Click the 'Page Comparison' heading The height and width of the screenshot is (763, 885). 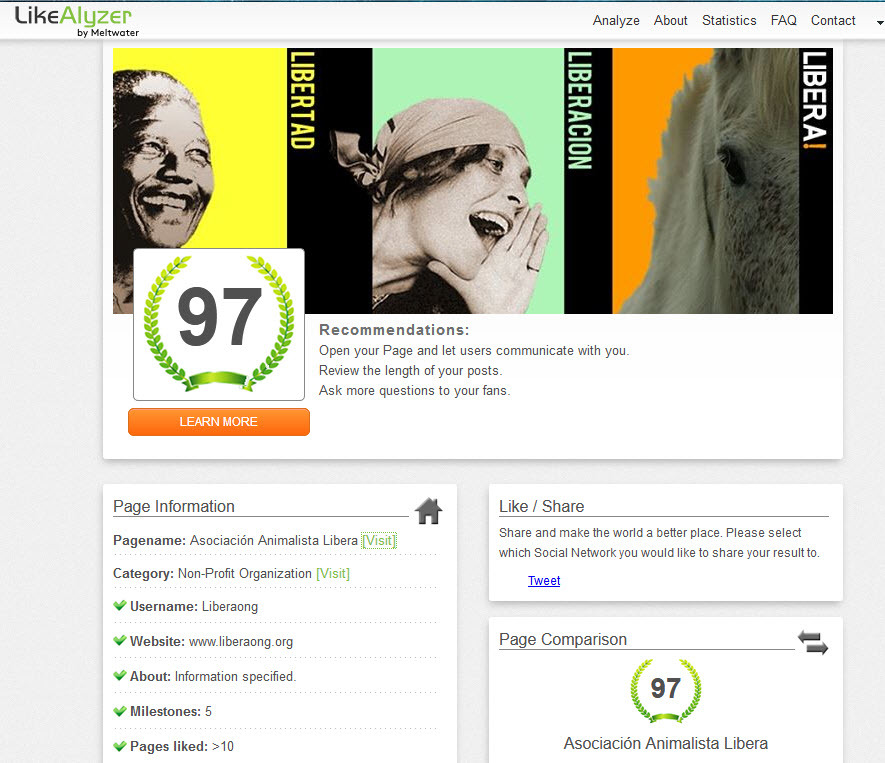point(563,639)
